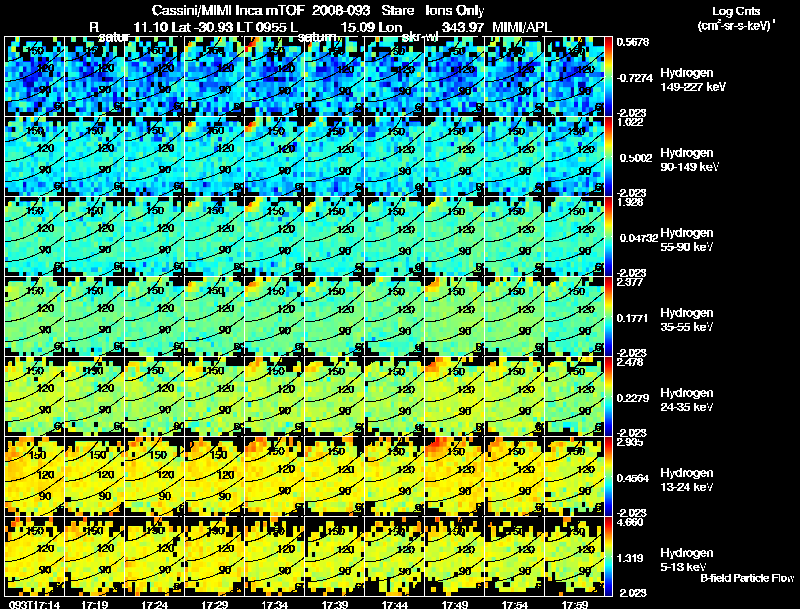Click the colorbar value '-0.7274'
The image size is (800, 609).
pos(635,78)
